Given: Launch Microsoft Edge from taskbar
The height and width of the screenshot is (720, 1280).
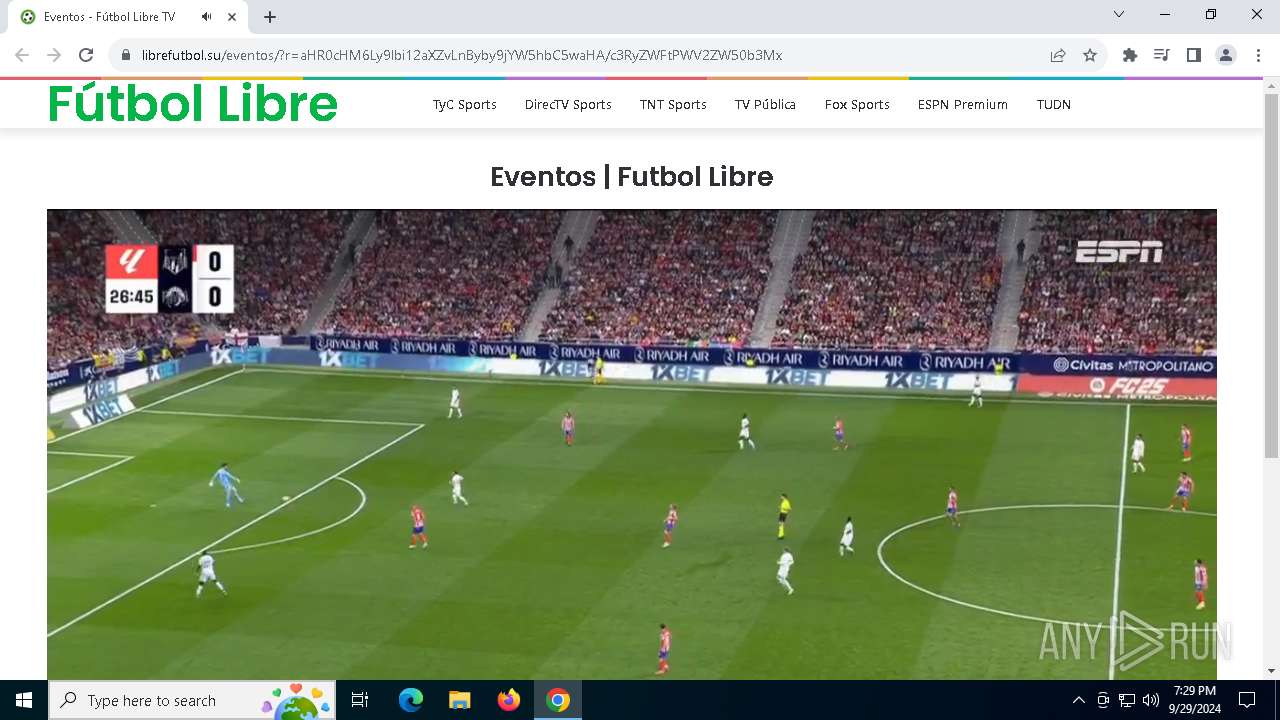Looking at the screenshot, I should [x=411, y=700].
